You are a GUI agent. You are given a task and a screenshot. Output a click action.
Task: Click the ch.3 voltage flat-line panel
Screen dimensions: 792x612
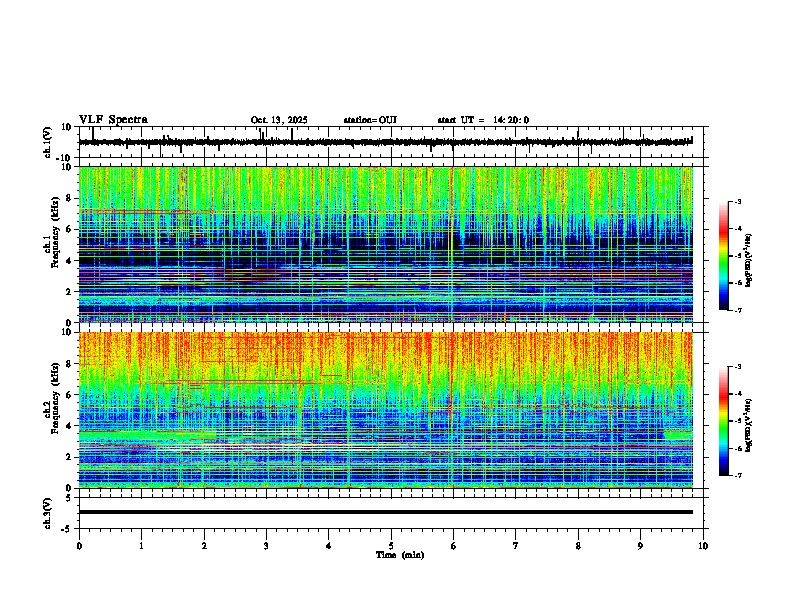click(393, 513)
